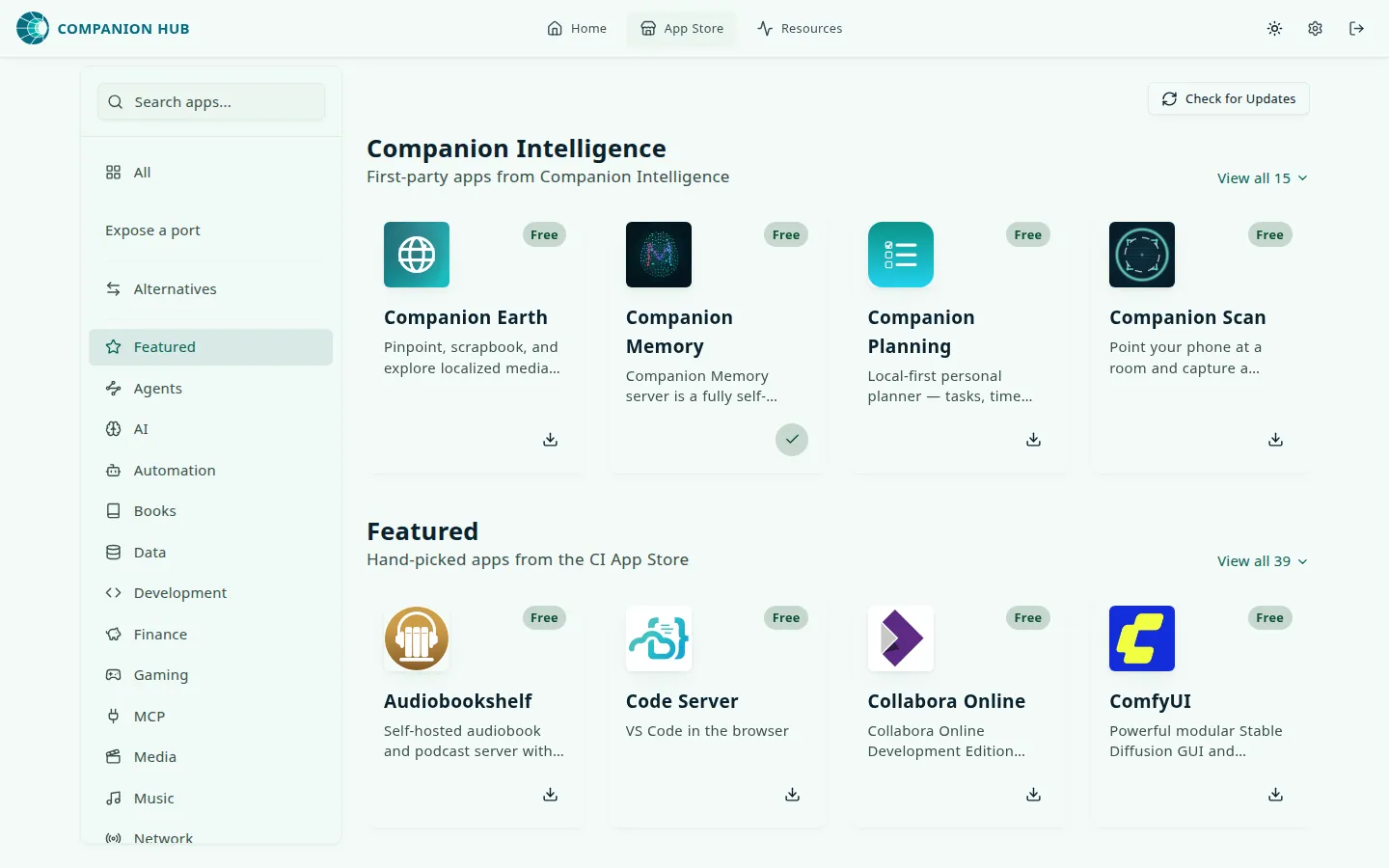Download the Companion Planning app
Viewport: 1389px width, 868px height.
[1033, 440]
